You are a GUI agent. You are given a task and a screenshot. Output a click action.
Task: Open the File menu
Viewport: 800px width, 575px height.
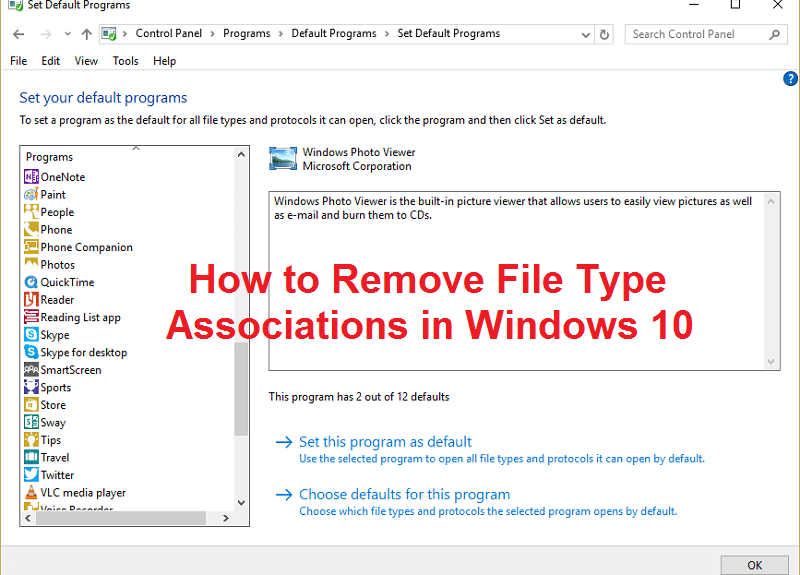[x=18, y=61]
